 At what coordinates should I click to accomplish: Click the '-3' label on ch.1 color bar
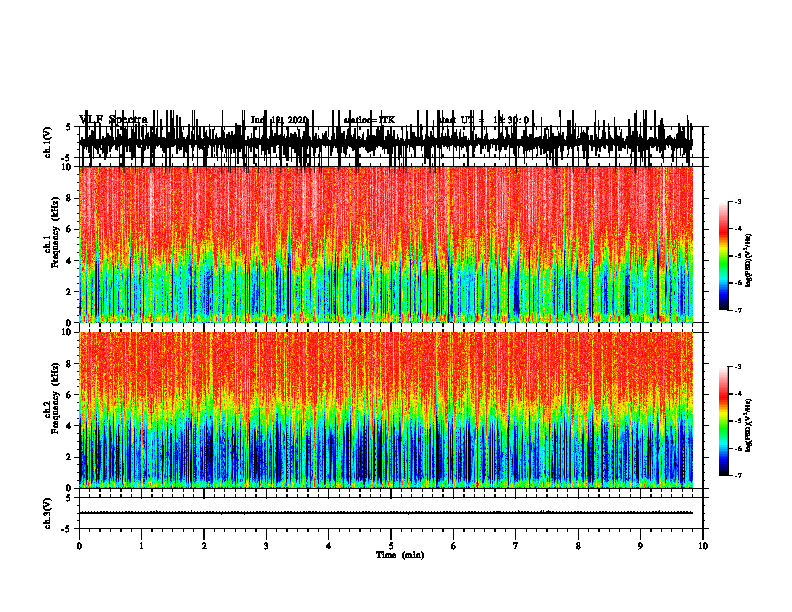(x=737, y=201)
